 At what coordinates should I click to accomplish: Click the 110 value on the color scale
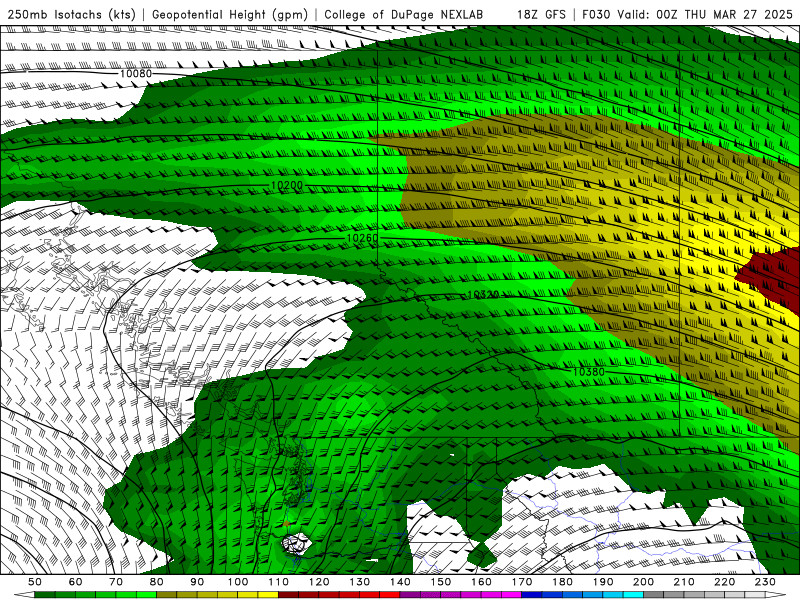click(x=279, y=582)
